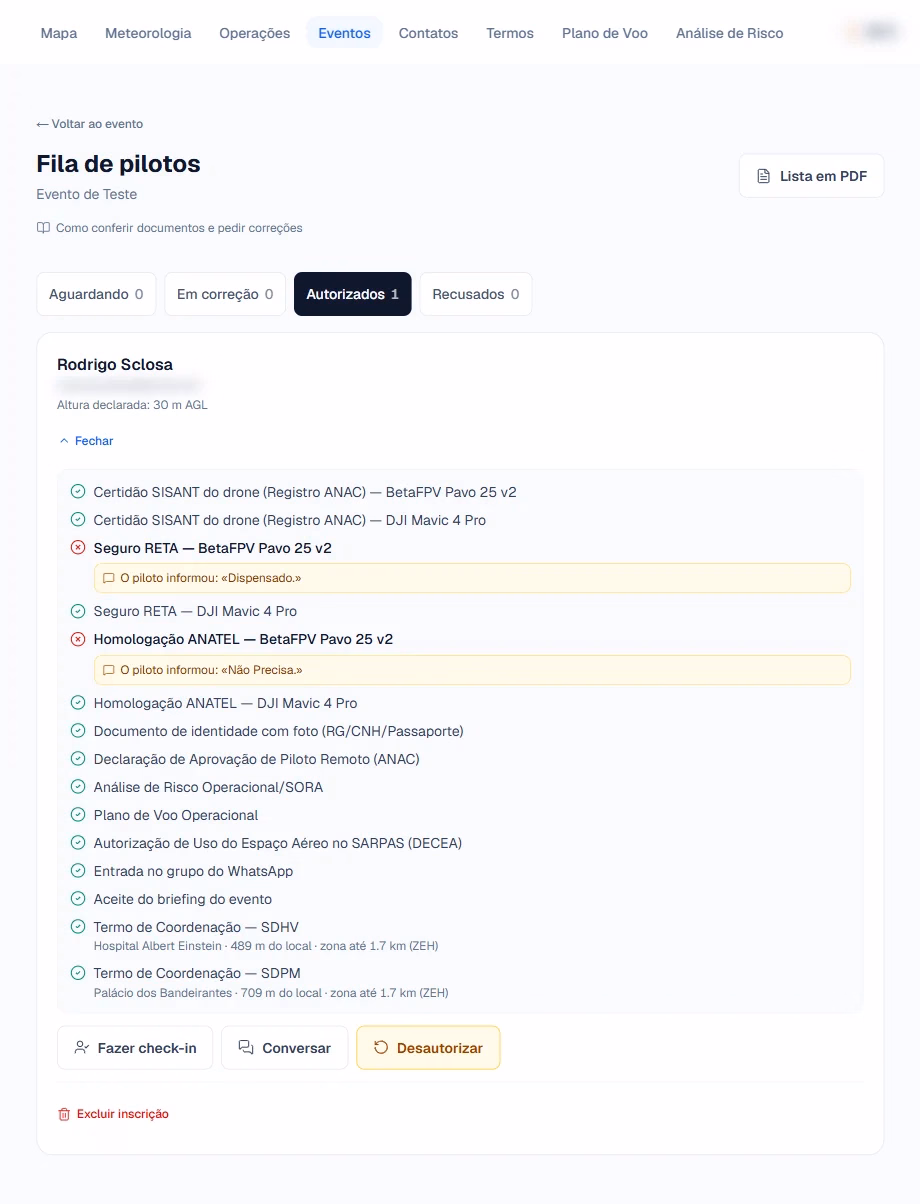The image size is (920, 1204).
Task: Click the Fazer check-in button
Action: tap(135, 1048)
